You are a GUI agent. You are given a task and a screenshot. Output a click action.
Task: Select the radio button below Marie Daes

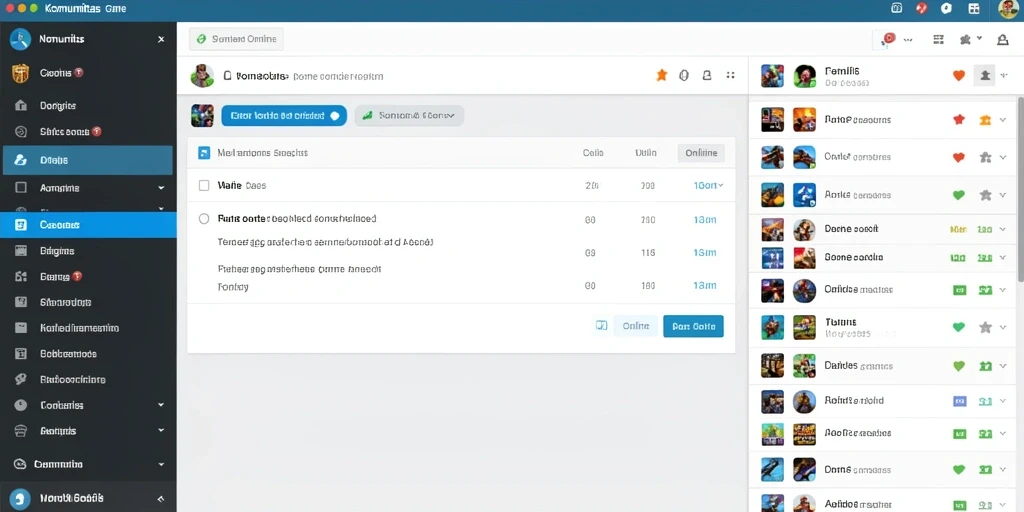(204, 219)
